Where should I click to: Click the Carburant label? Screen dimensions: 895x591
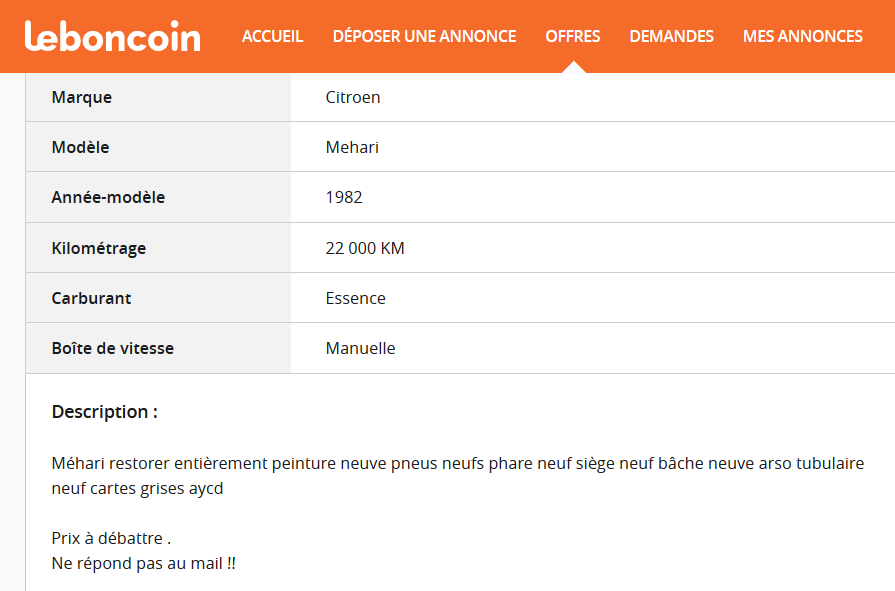[x=91, y=298]
